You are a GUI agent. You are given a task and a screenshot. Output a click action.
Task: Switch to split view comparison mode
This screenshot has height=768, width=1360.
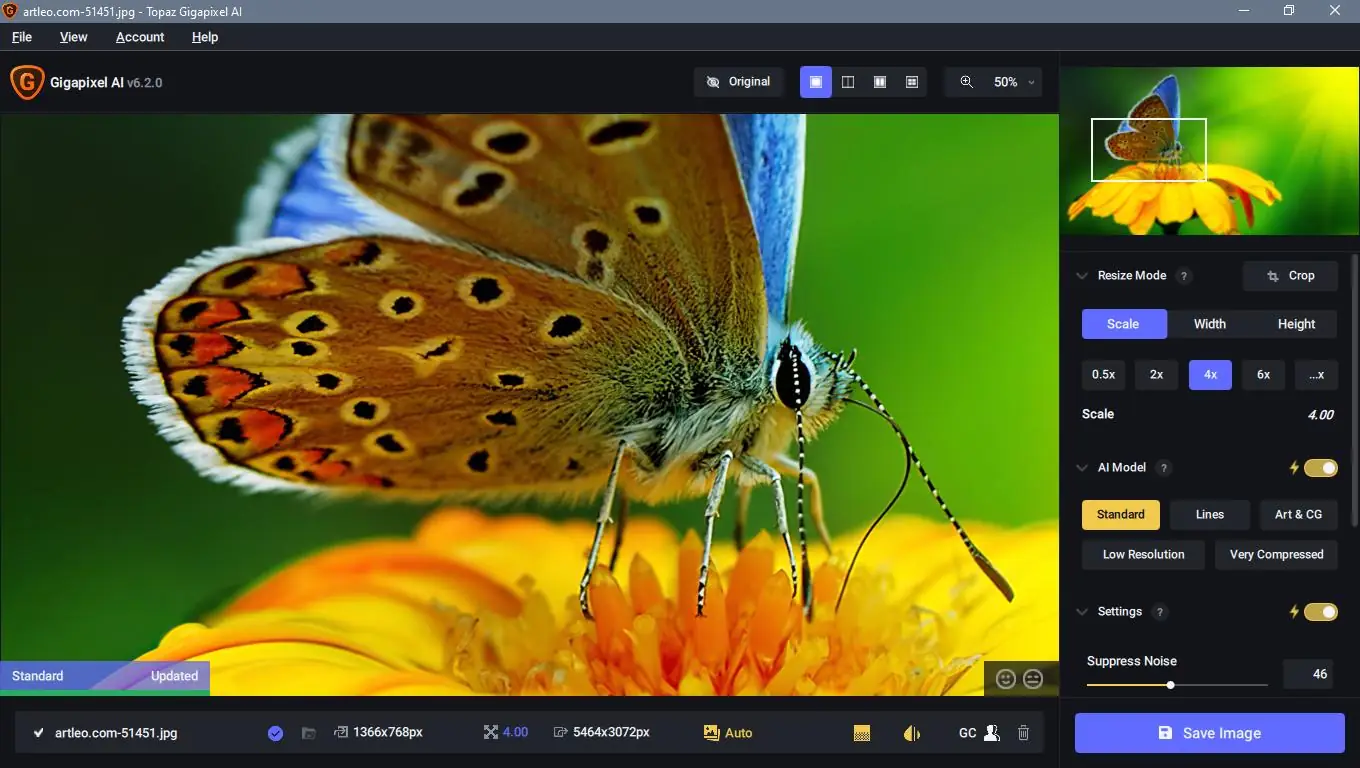[x=847, y=81]
